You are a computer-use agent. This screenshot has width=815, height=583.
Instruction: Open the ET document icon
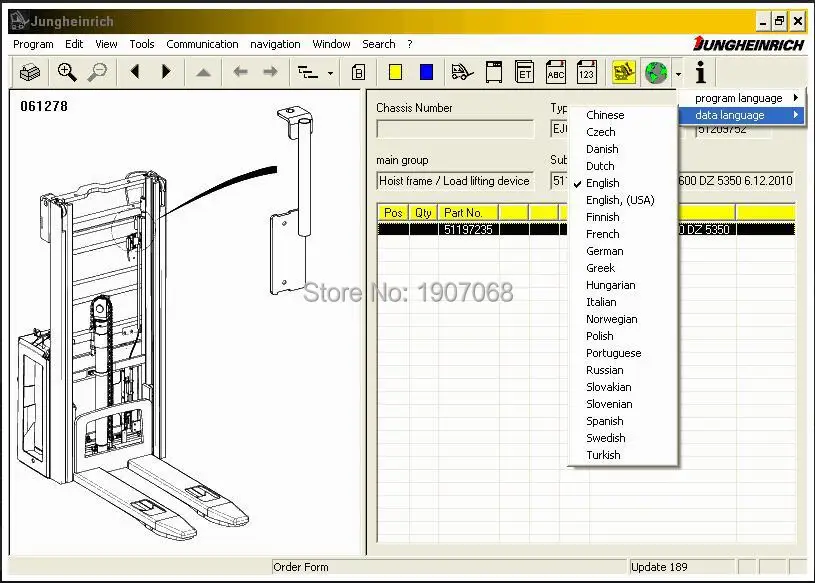524,72
